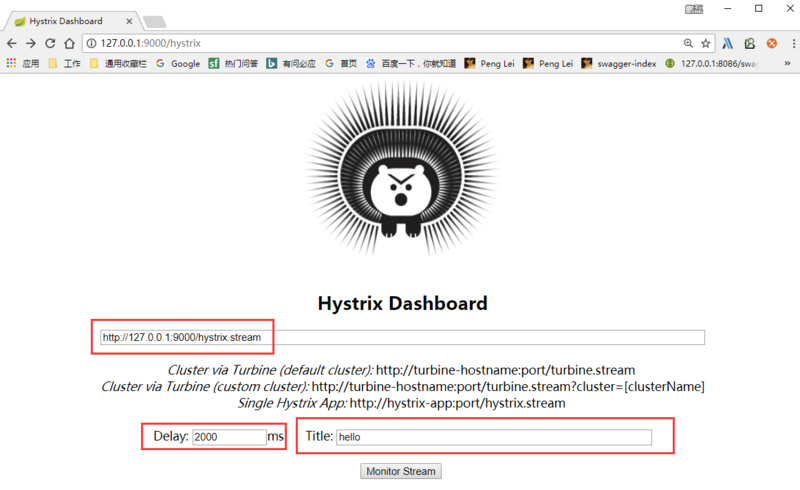Click the Single Hystrix App hystrix.stream example

tap(402, 403)
